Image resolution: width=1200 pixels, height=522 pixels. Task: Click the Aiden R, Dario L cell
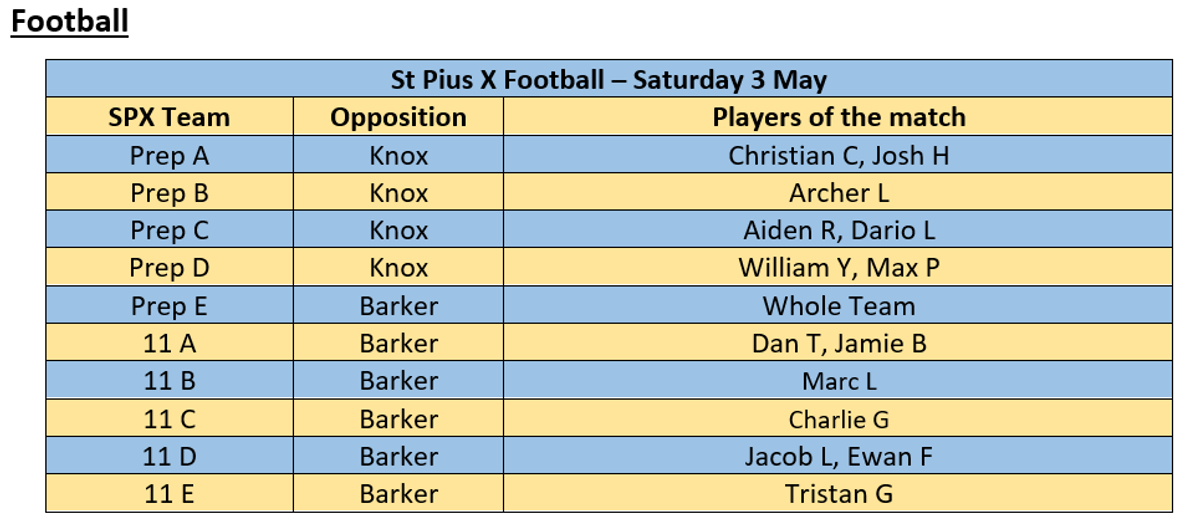[x=838, y=230]
